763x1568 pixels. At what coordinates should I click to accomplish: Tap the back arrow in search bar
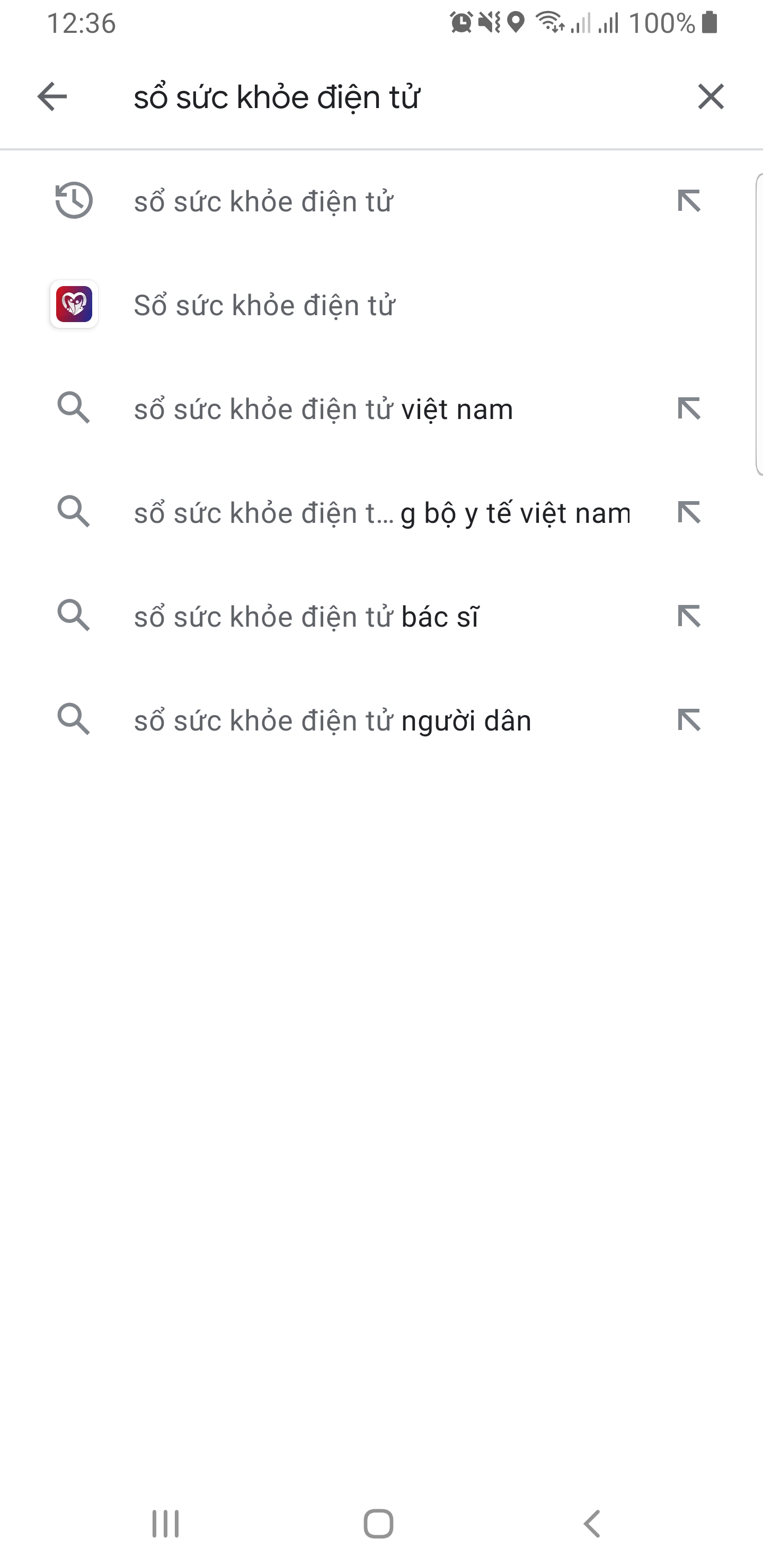click(x=52, y=97)
